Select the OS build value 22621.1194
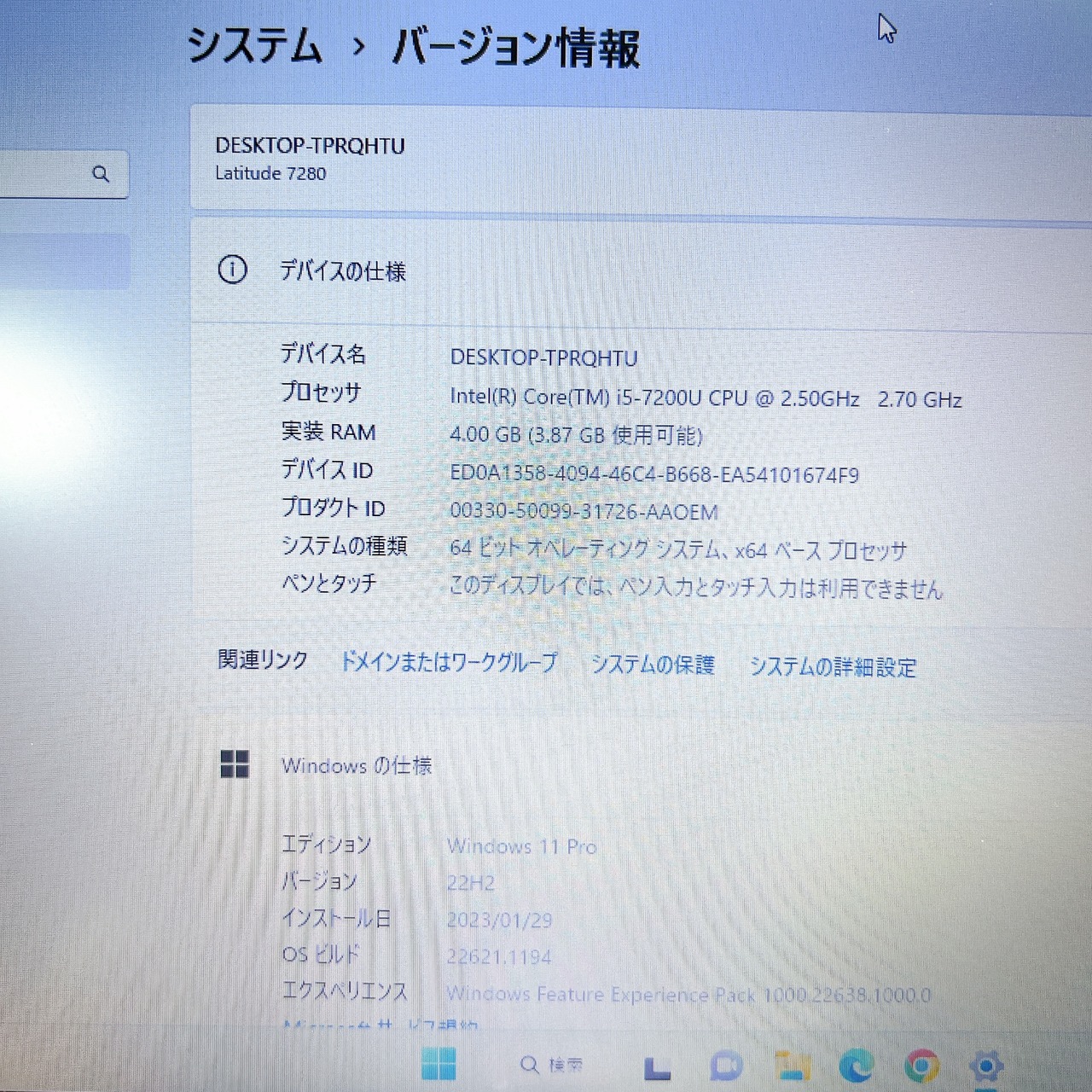This screenshot has width=1092, height=1092. point(499,957)
